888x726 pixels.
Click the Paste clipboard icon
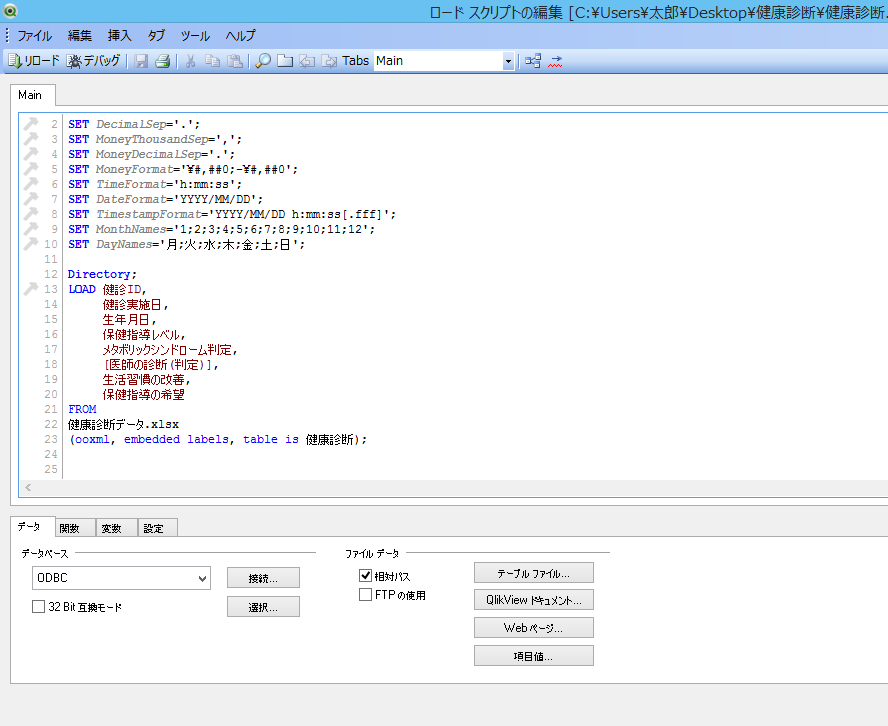[x=234, y=61]
